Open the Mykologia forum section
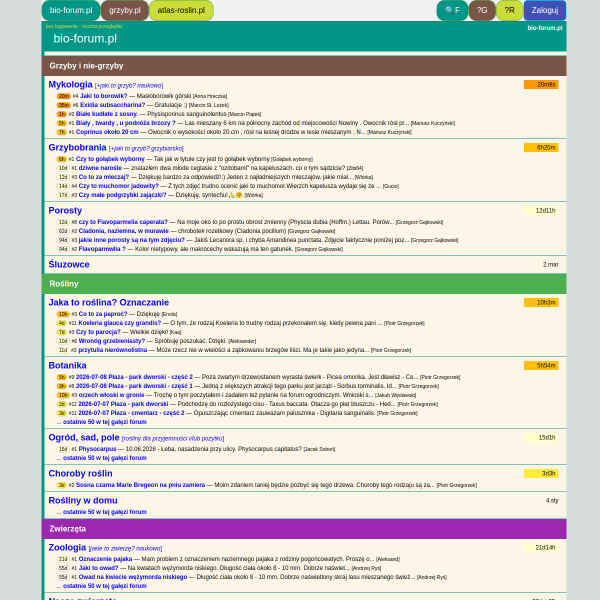600x600 pixels. pyautogui.click(x=70, y=85)
